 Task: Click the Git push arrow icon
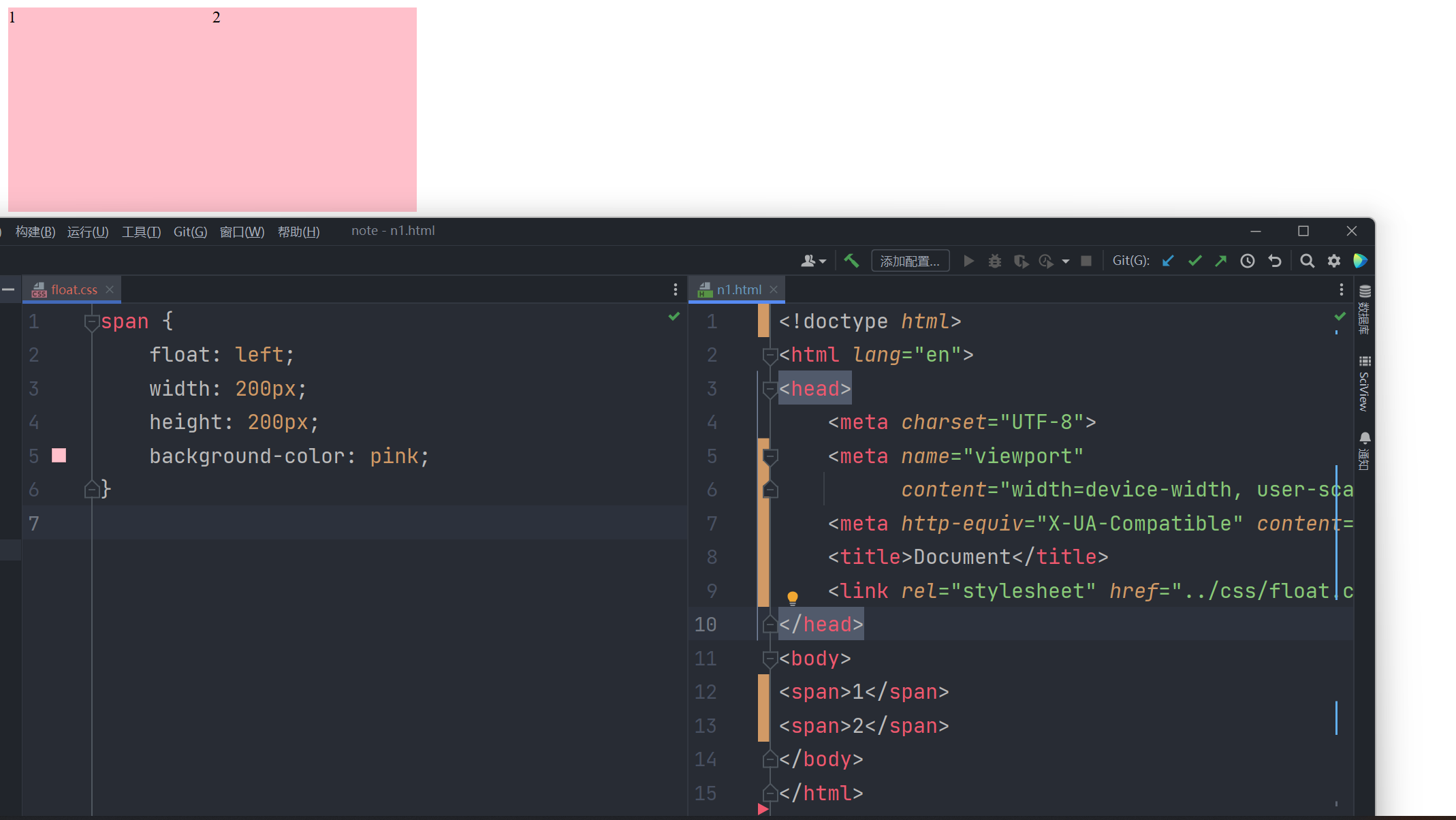point(1221,261)
